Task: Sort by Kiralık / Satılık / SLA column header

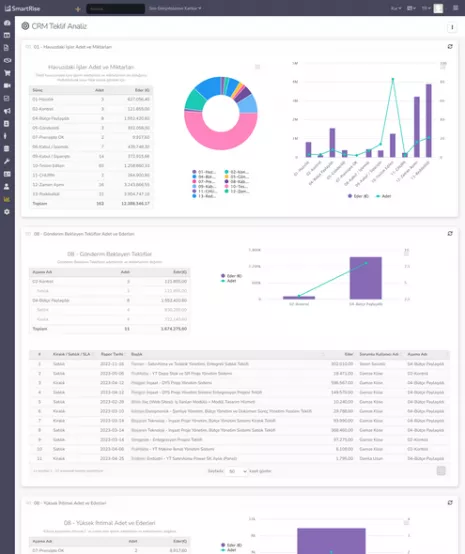Action: pos(72,354)
